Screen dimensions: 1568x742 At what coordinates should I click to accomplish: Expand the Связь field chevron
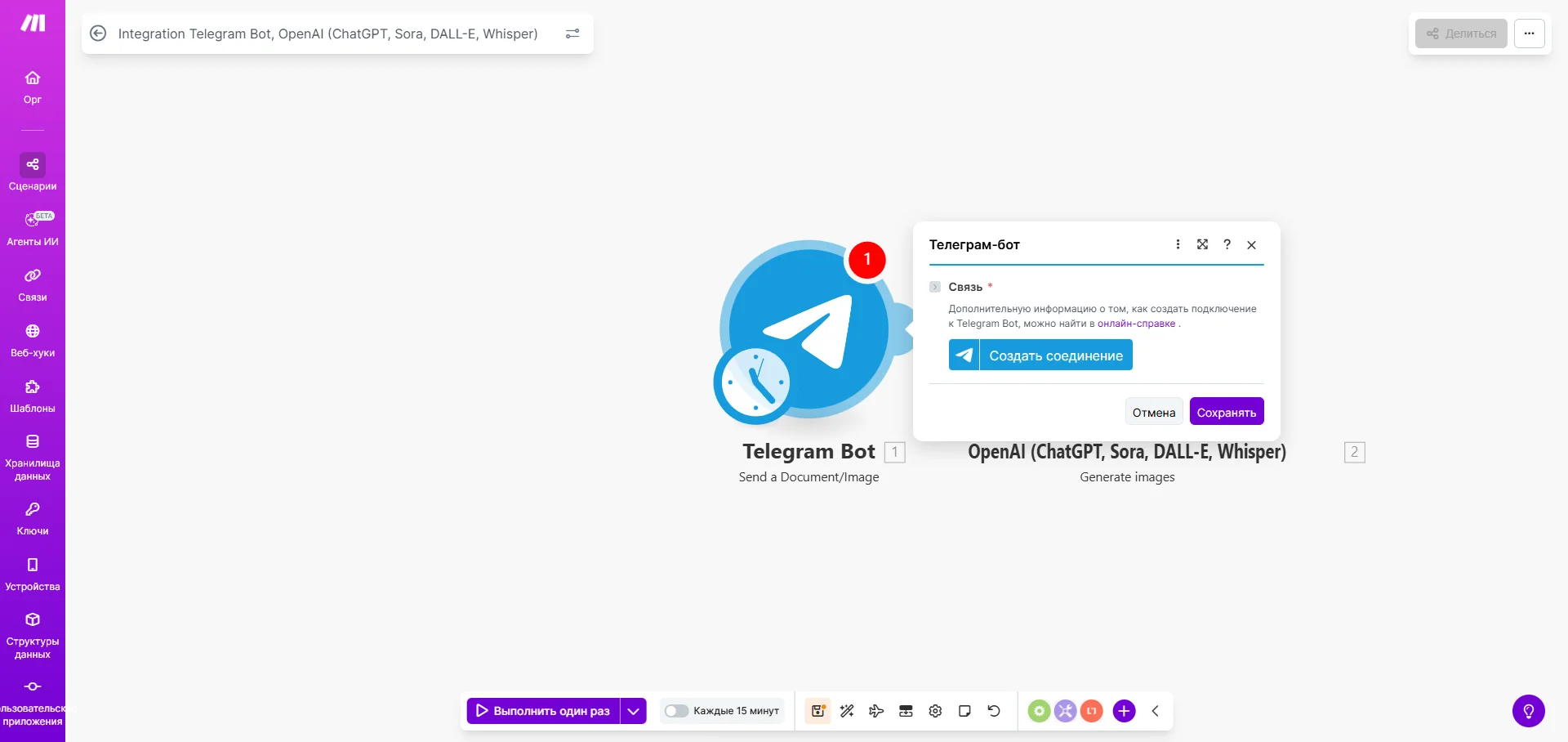click(x=935, y=287)
